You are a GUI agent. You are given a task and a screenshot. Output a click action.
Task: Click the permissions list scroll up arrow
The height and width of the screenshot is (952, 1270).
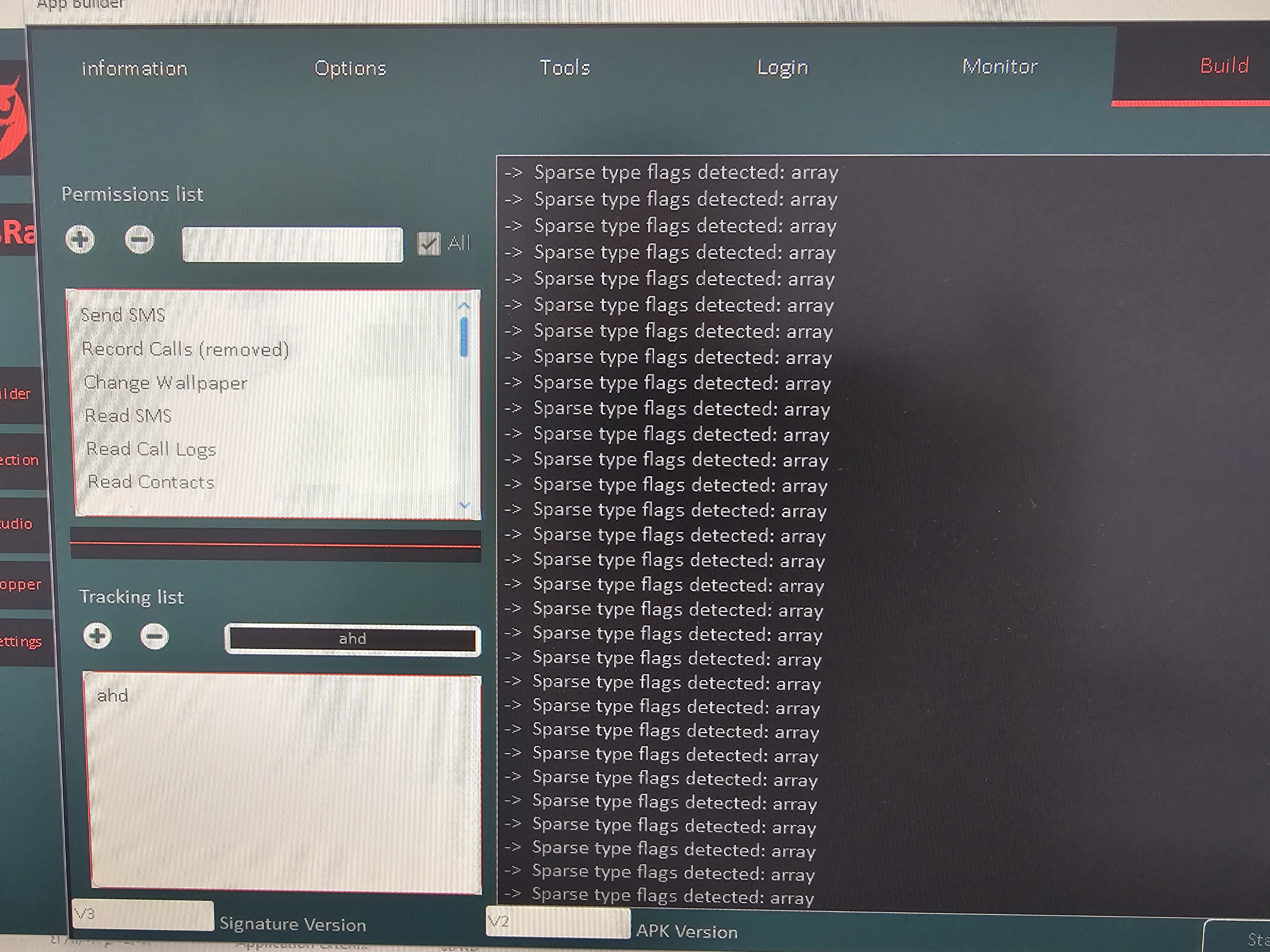pyautogui.click(x=465, y=305)
